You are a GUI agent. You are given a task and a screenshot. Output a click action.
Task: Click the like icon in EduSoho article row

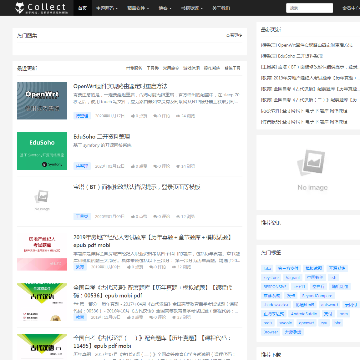tap(133, 166)
